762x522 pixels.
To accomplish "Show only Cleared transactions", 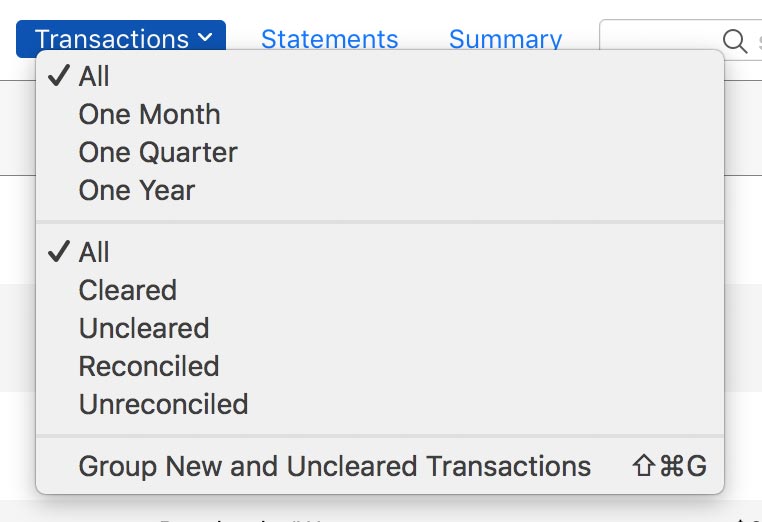I will 127,291.
